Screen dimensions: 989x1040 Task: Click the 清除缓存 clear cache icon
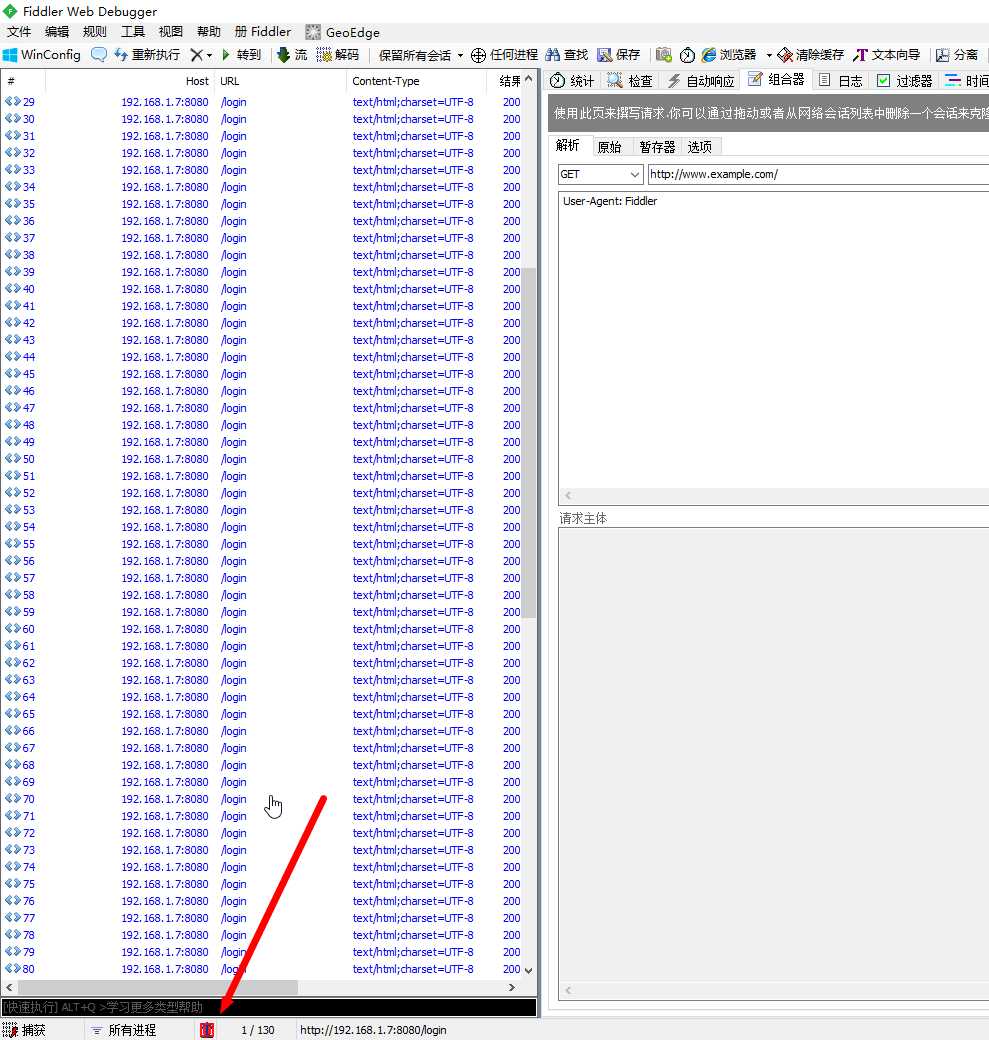pos(785,55)
